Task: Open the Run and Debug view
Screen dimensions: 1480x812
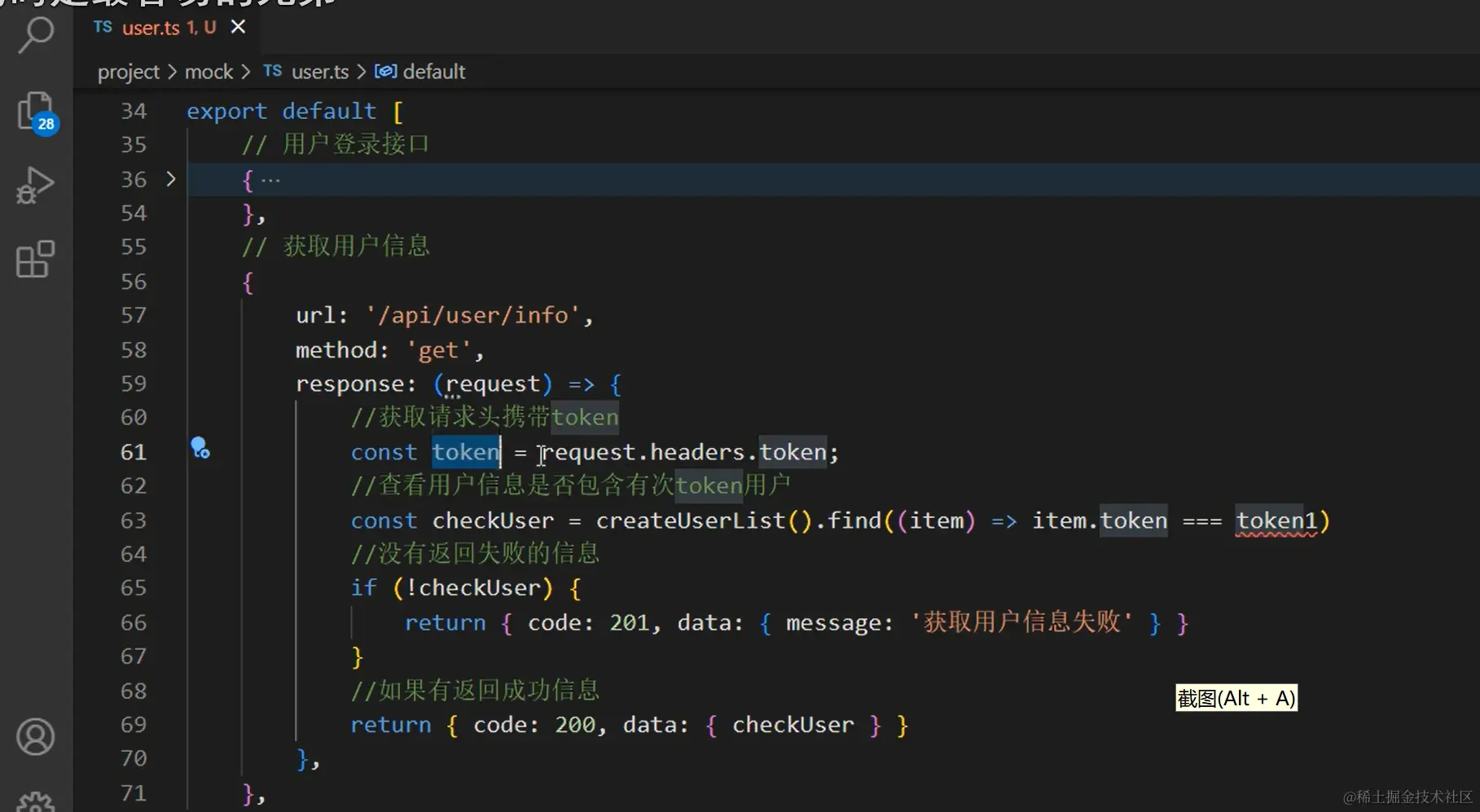Action: pyautogui.click(x=36, y=186)
